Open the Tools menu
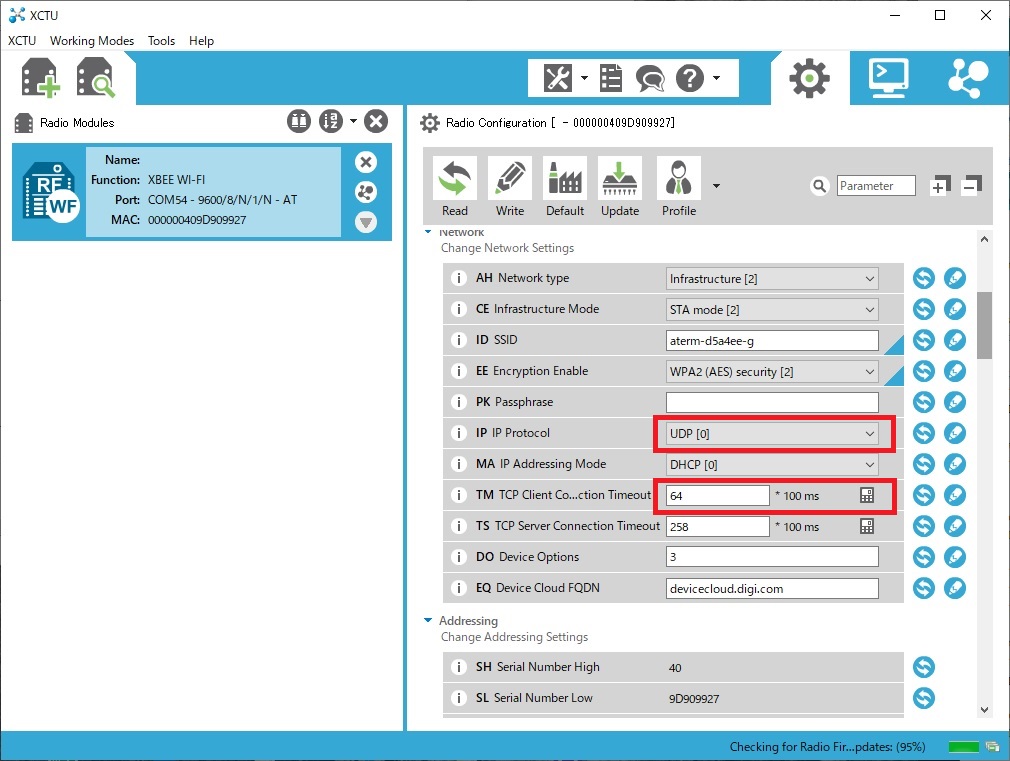The width and height of the screenshot is (1010, 761). tap(161, 41)
